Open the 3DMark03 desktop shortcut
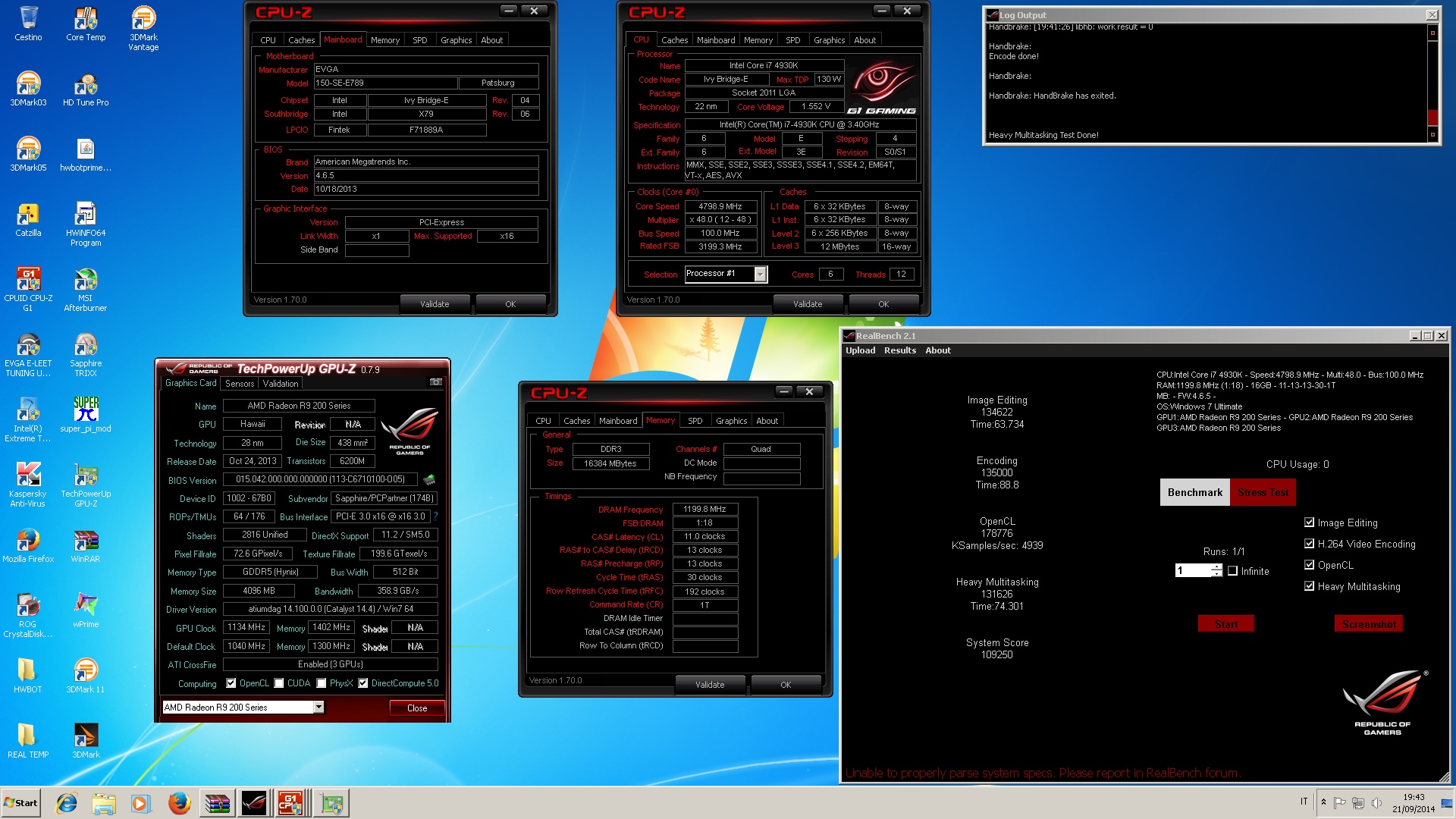The image size is (1456, 819). pyautogui.click(x=28, y=89)
